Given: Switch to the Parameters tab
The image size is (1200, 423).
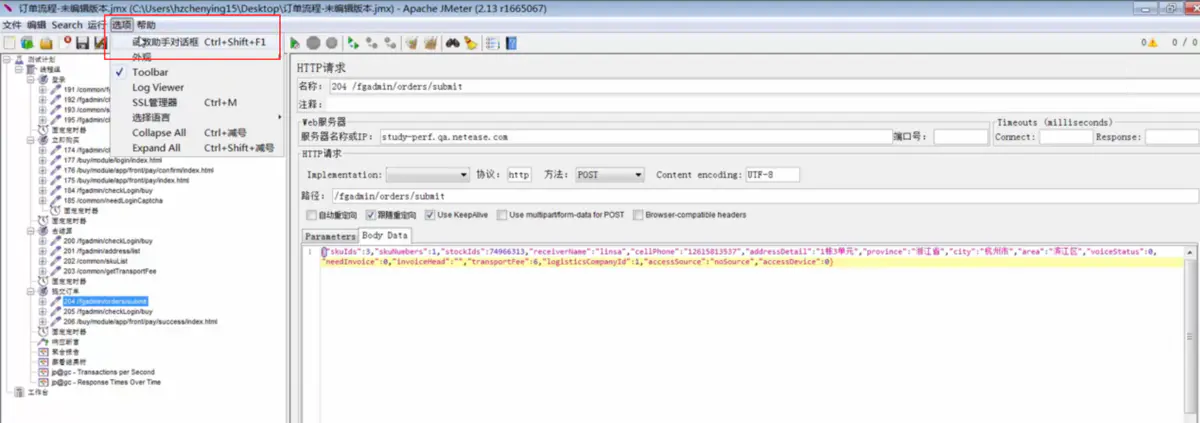Looking at the screenshot, I should click(x=330, y=236).
